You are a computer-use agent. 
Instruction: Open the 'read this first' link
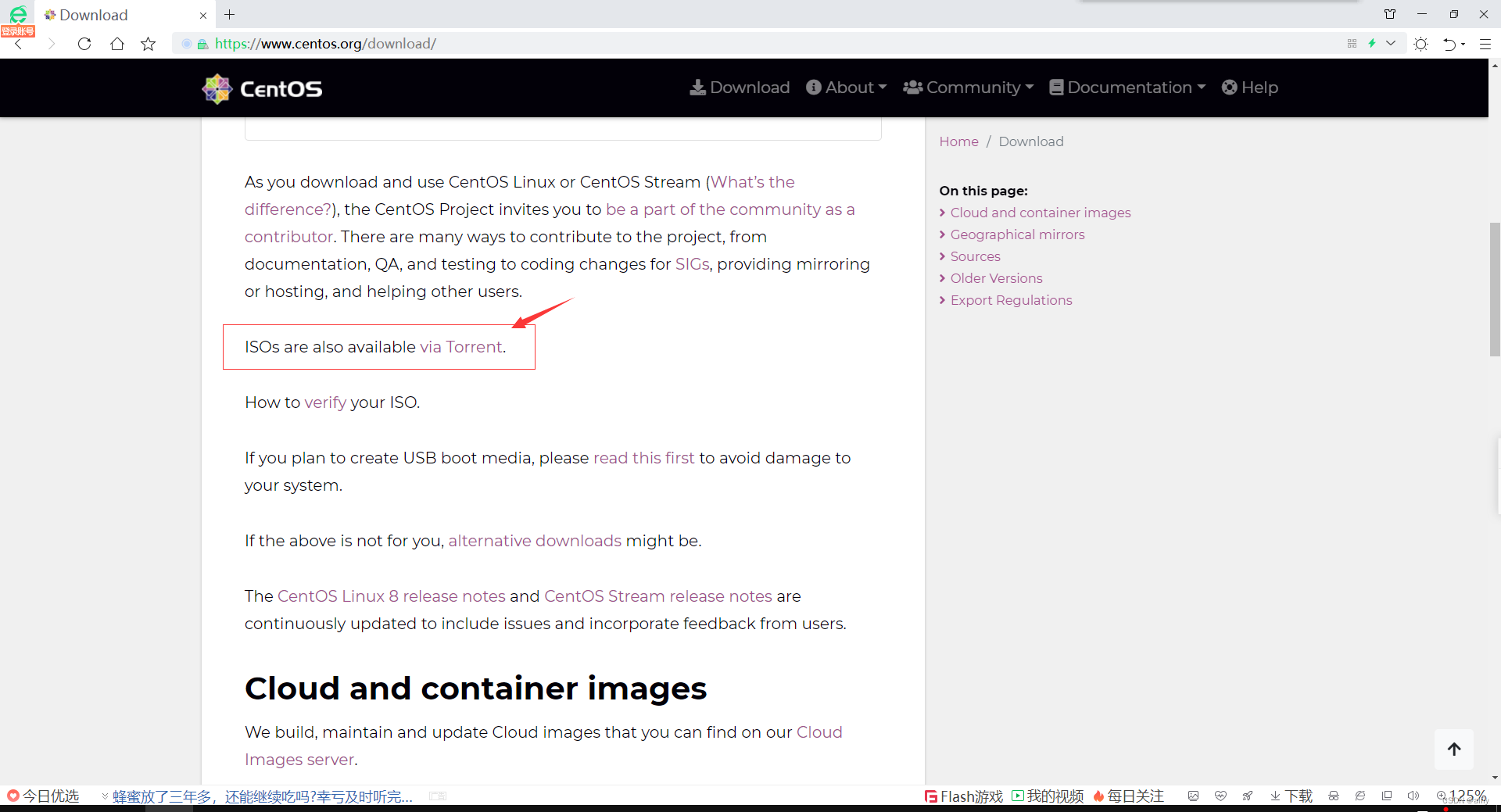[x=643, y=458]
